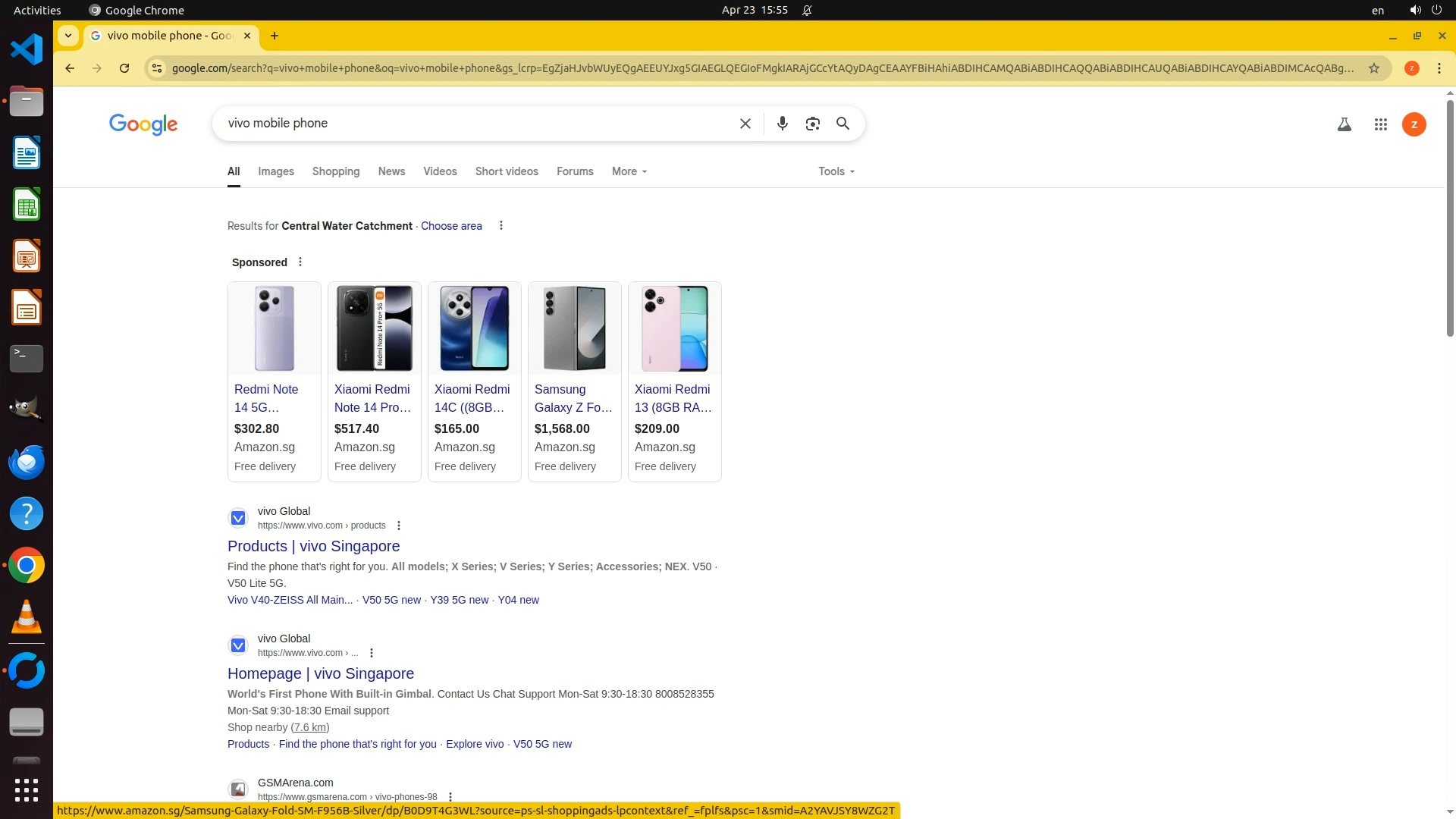The image size is (1456, 819).
Task: Click the magnifier search submit icon
Action: 843,124
